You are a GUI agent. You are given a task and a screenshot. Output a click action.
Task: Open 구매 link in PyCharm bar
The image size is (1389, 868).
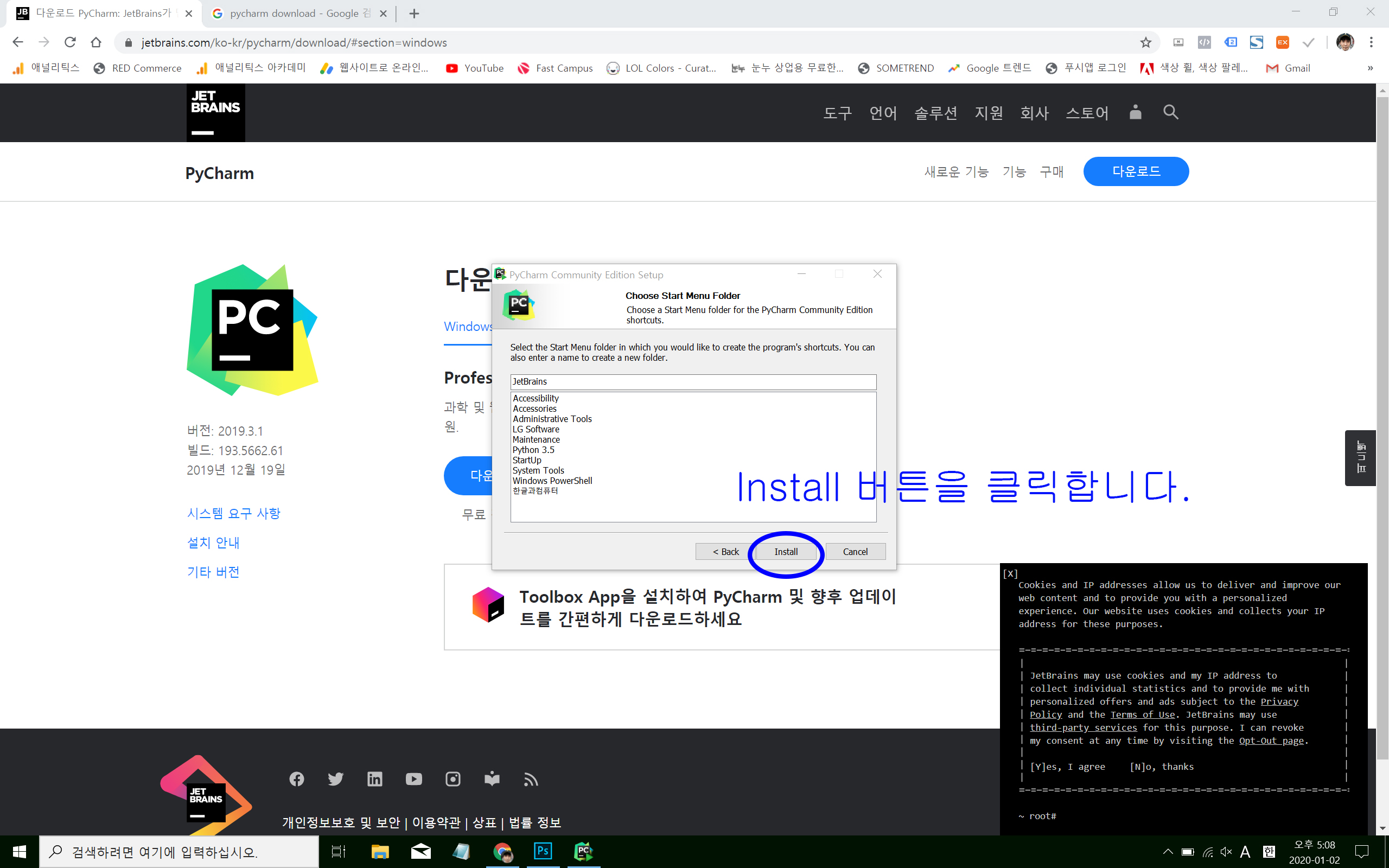coord(1052,171)
